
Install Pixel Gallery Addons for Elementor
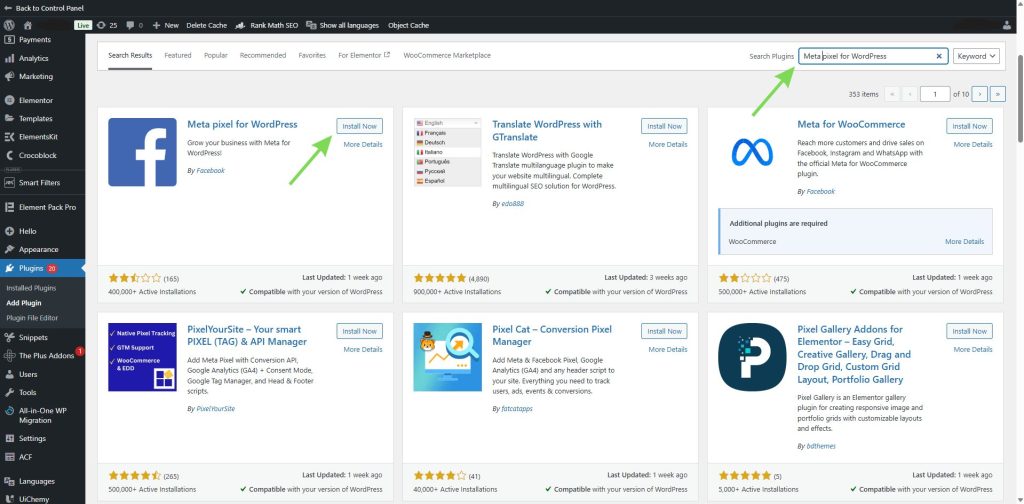[x=969, y=331]
